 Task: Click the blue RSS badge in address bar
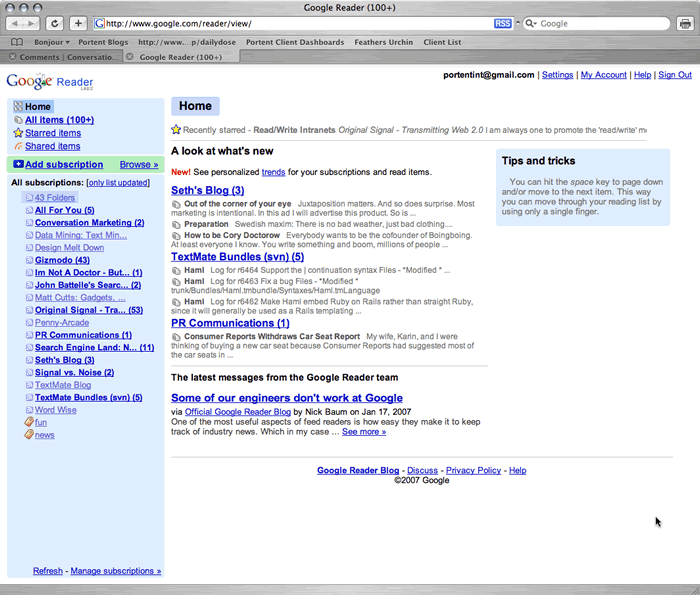(x=502, y=24)
